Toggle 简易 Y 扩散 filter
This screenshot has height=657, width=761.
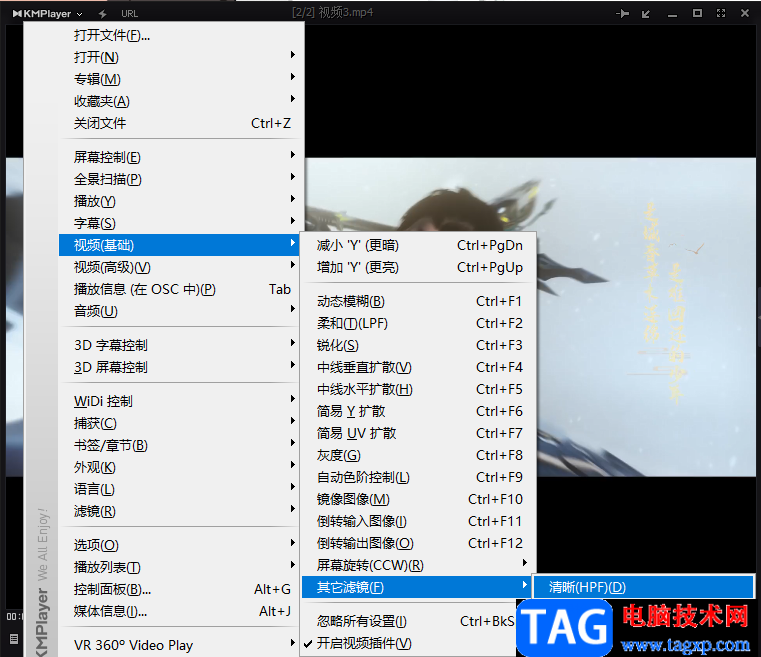[419, 411]
